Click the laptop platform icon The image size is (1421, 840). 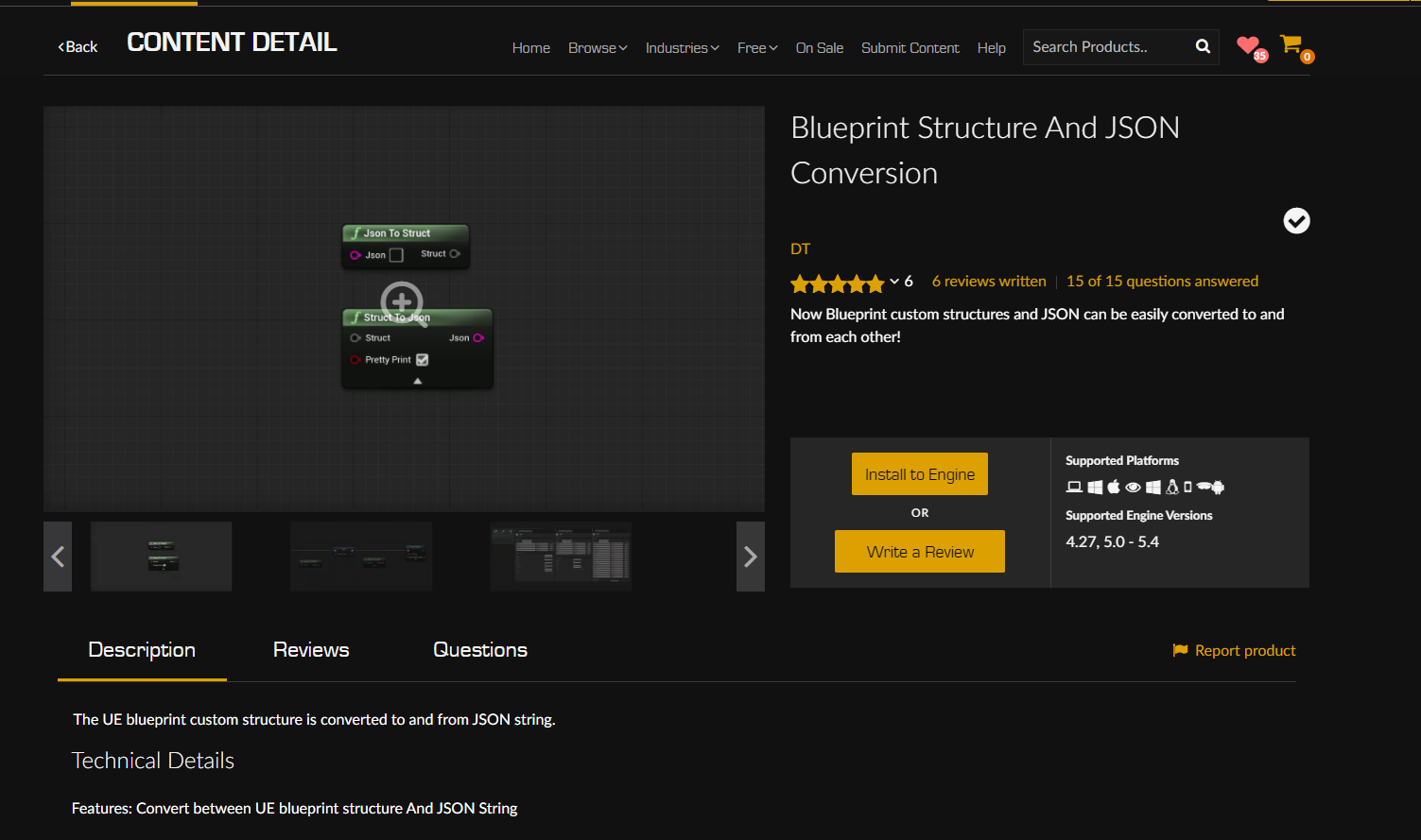[1074, 488]
